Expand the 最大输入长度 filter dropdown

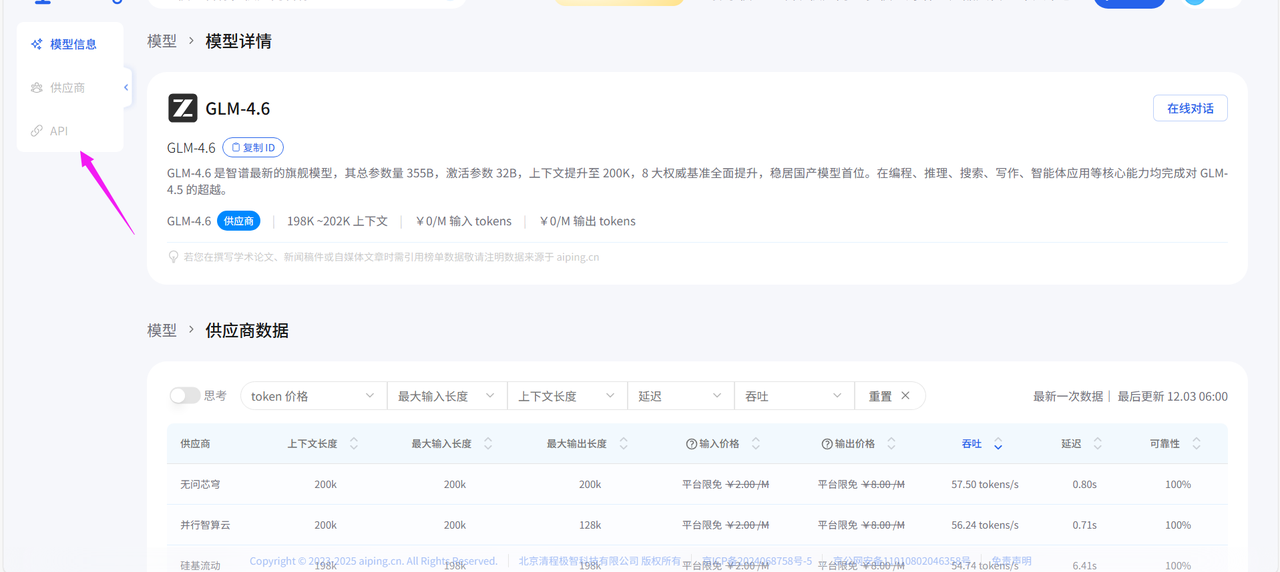[x=447, y=396]
